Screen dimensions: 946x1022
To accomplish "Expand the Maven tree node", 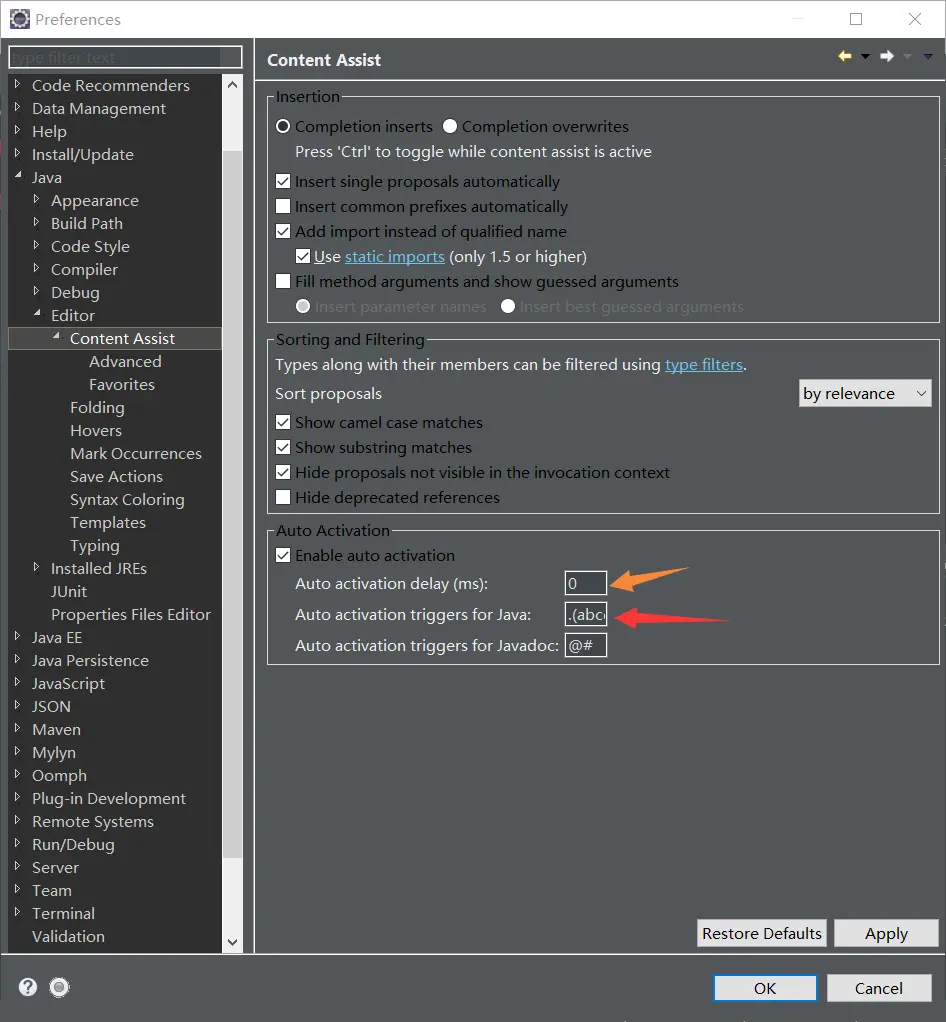I will point(18,728).
